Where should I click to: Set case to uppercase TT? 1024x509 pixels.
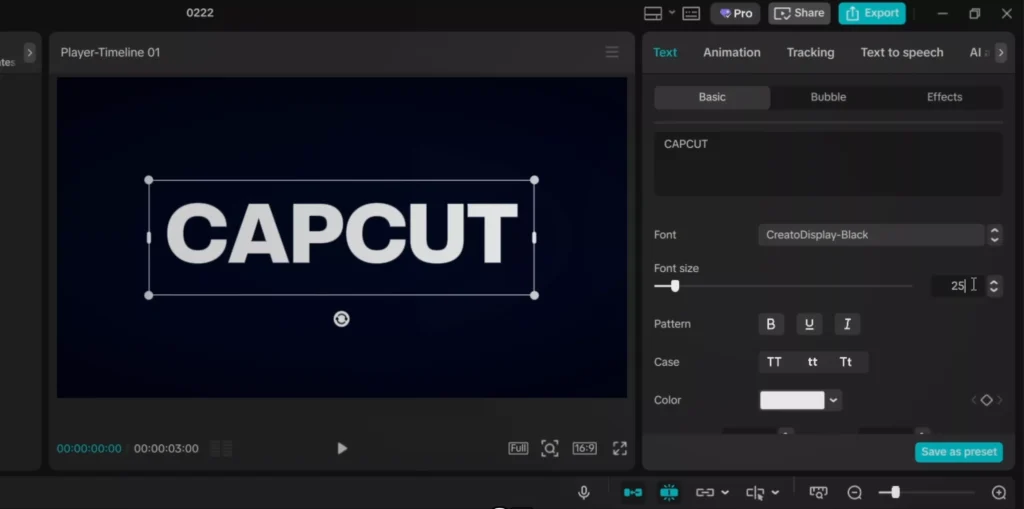(774, 362)
